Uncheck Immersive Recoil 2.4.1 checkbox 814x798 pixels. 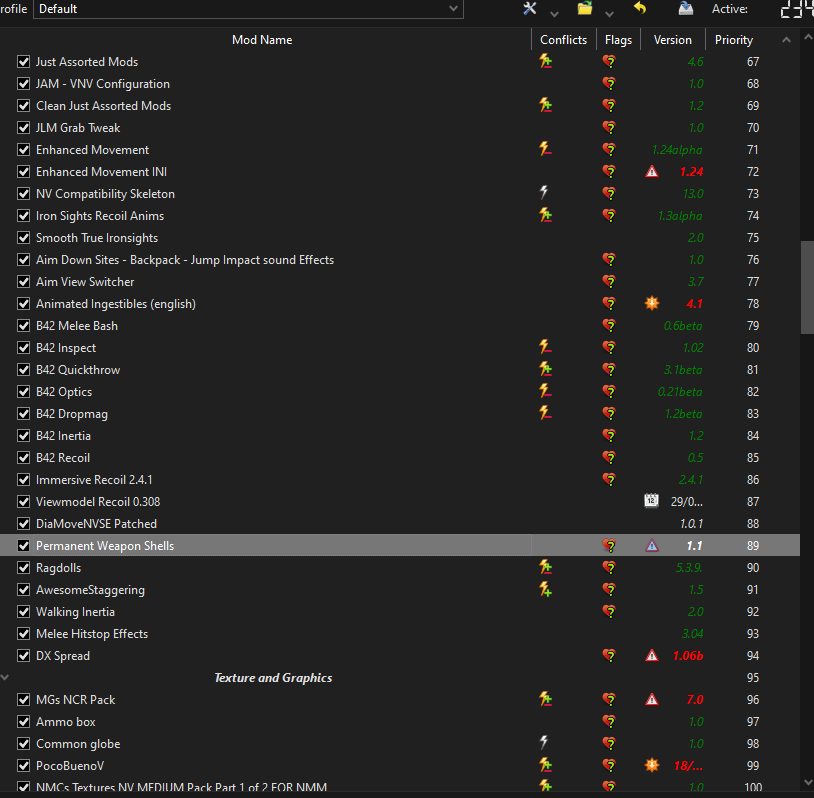[x=23, y=480]
